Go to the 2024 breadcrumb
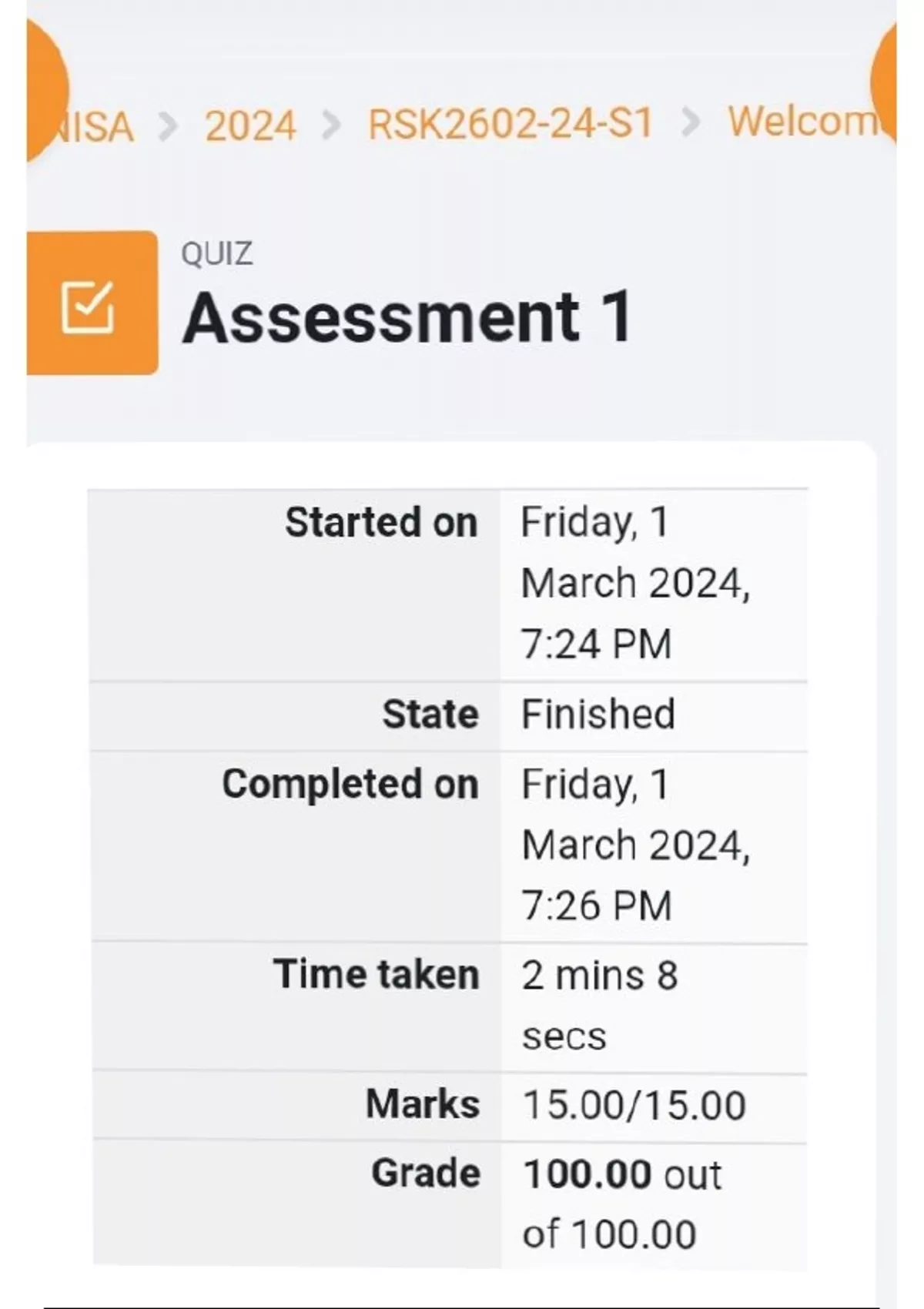924x1309 pixels. coord(250,126)
